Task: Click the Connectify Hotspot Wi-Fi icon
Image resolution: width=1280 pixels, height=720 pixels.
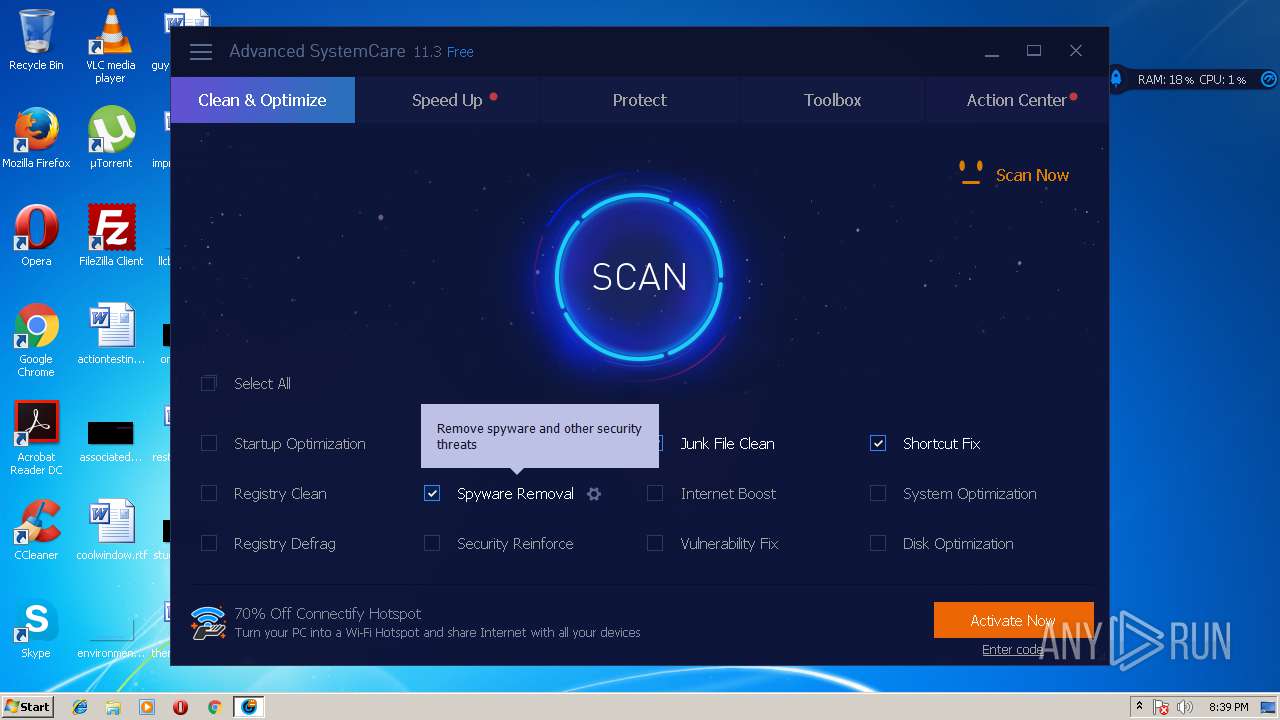Action: (x=208, y=623)
